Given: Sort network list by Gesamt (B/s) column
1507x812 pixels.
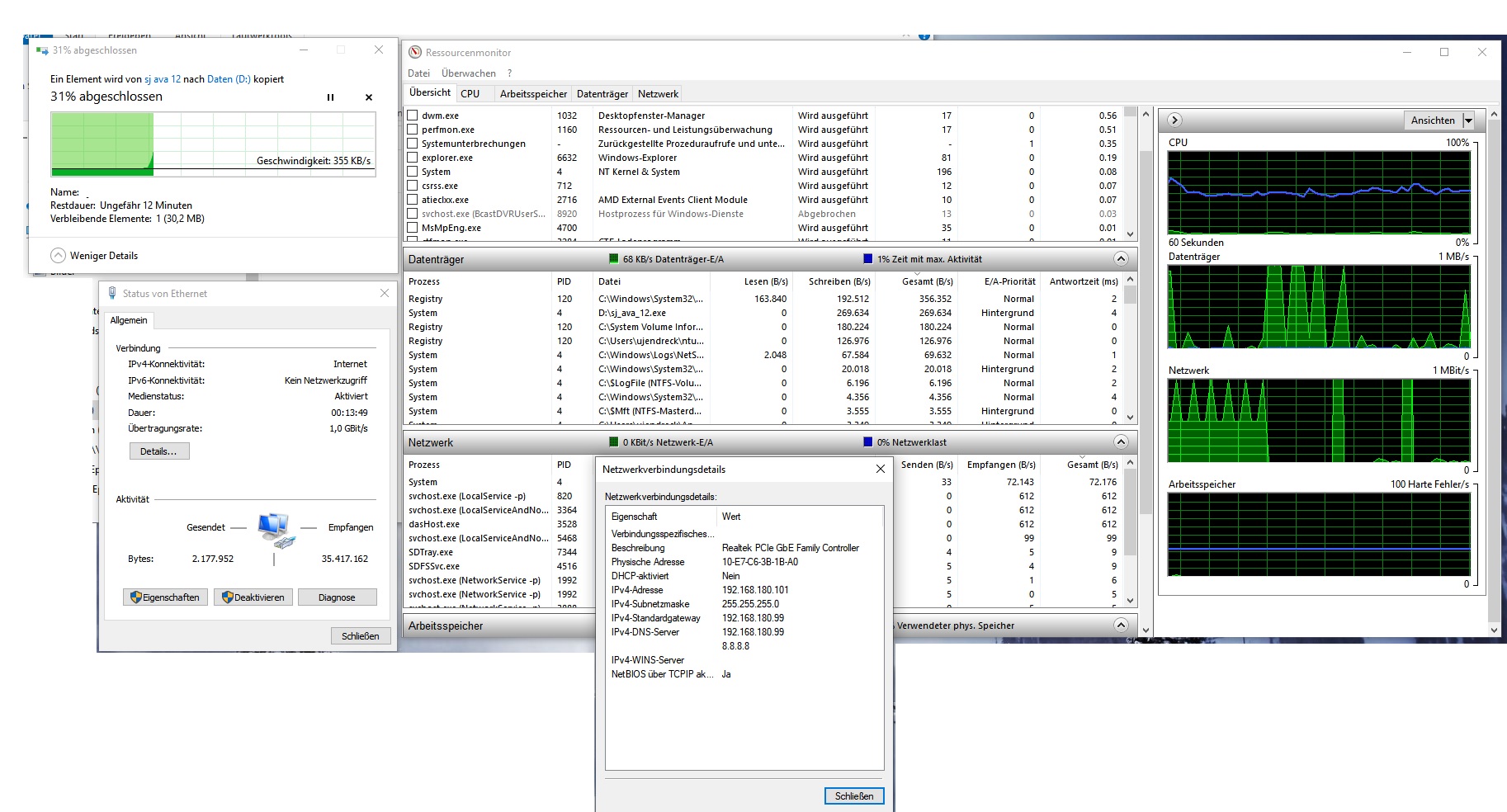Looking at the screenshot, I should [1092, 465].
